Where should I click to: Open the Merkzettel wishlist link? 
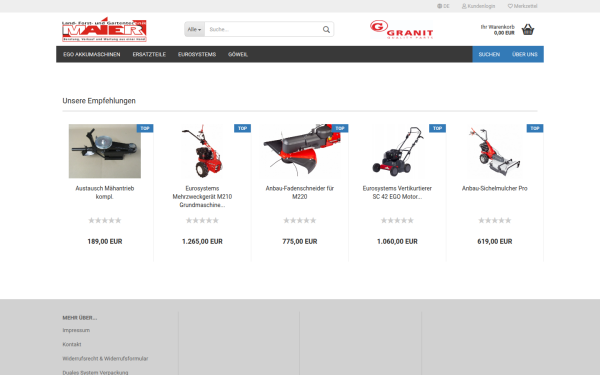[522, 6]
